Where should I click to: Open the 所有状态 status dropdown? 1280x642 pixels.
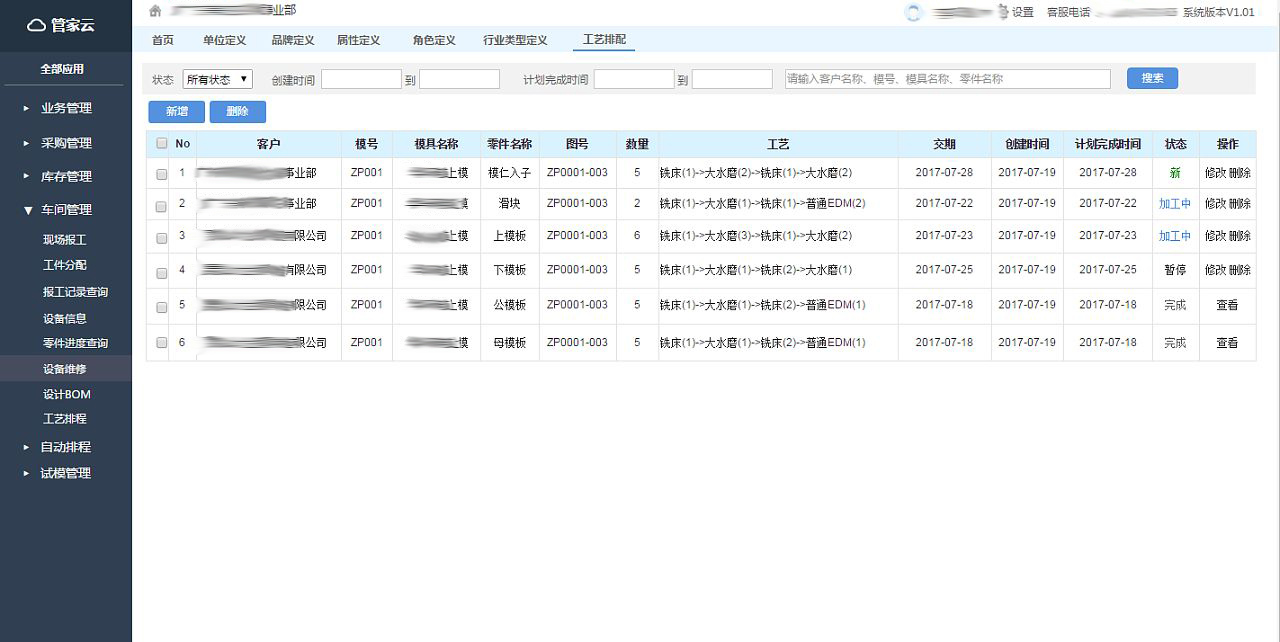[216, 78]
